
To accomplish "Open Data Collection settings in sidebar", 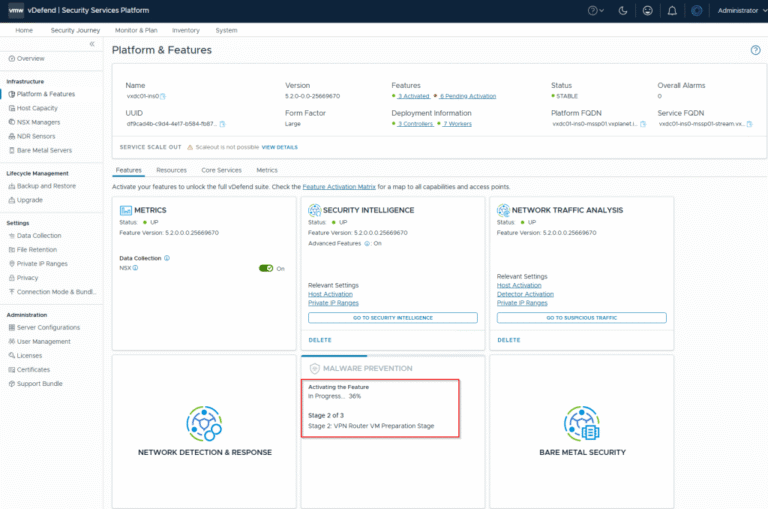I will tap(35, 236).
